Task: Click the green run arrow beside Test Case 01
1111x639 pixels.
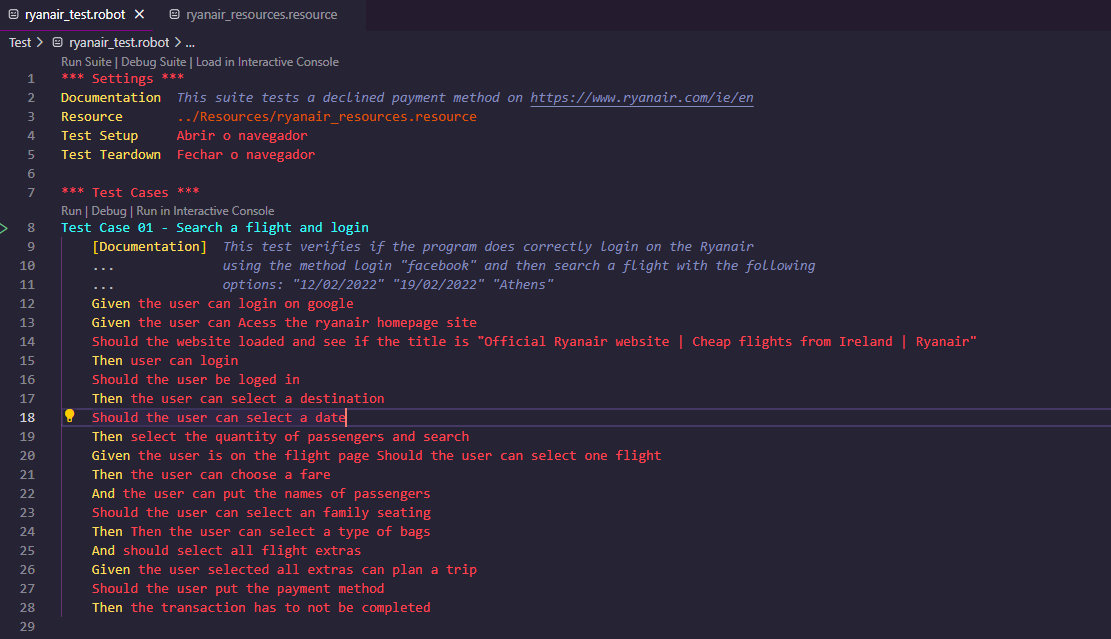Action: point(5,228)
